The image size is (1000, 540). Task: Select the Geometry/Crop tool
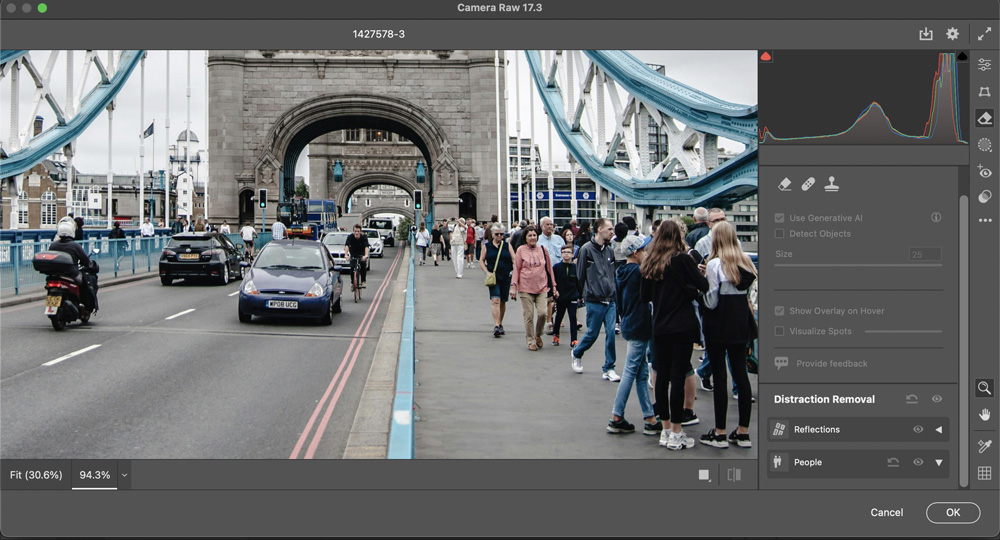coord(985,92)
